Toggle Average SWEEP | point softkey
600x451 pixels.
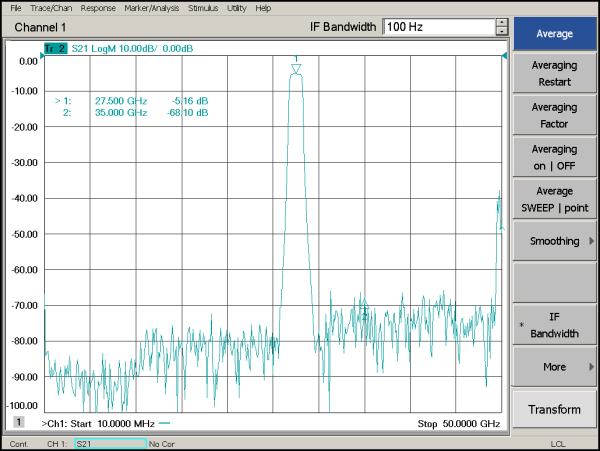tap(554, 199)
